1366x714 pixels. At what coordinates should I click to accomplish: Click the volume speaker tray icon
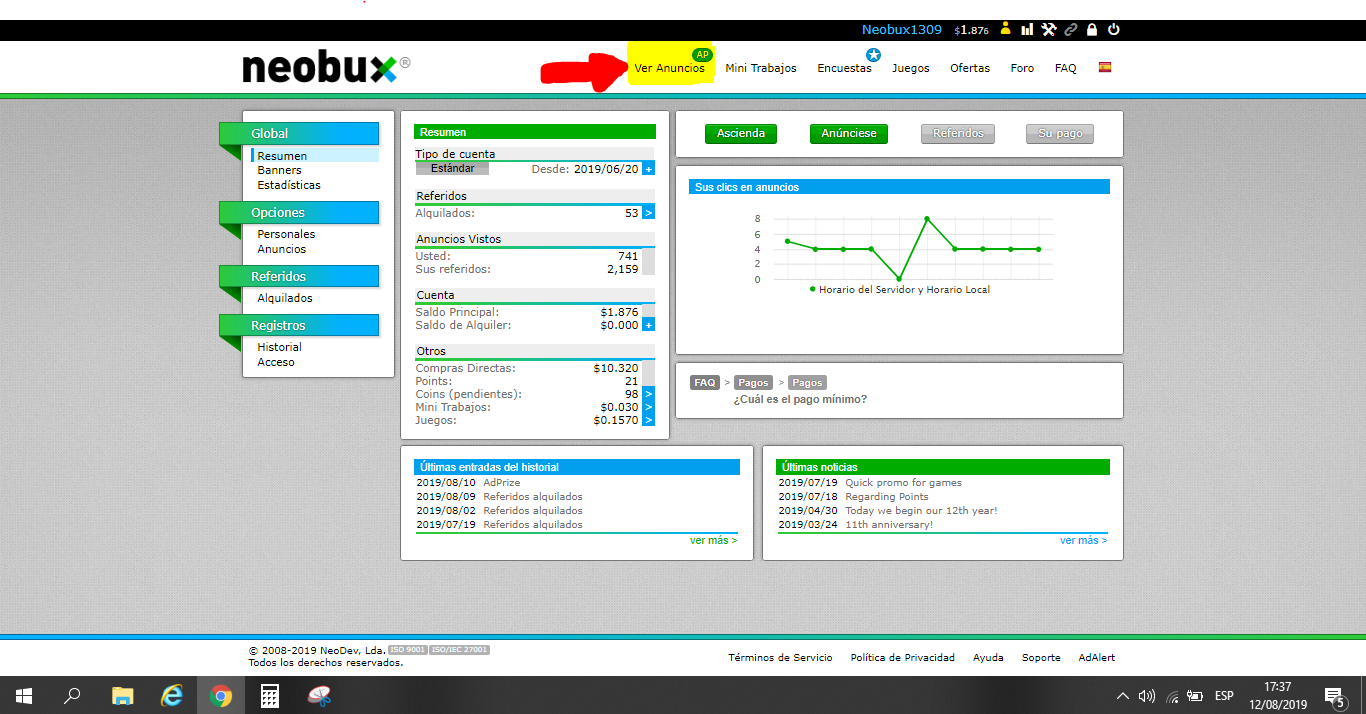click(1147, 696)
